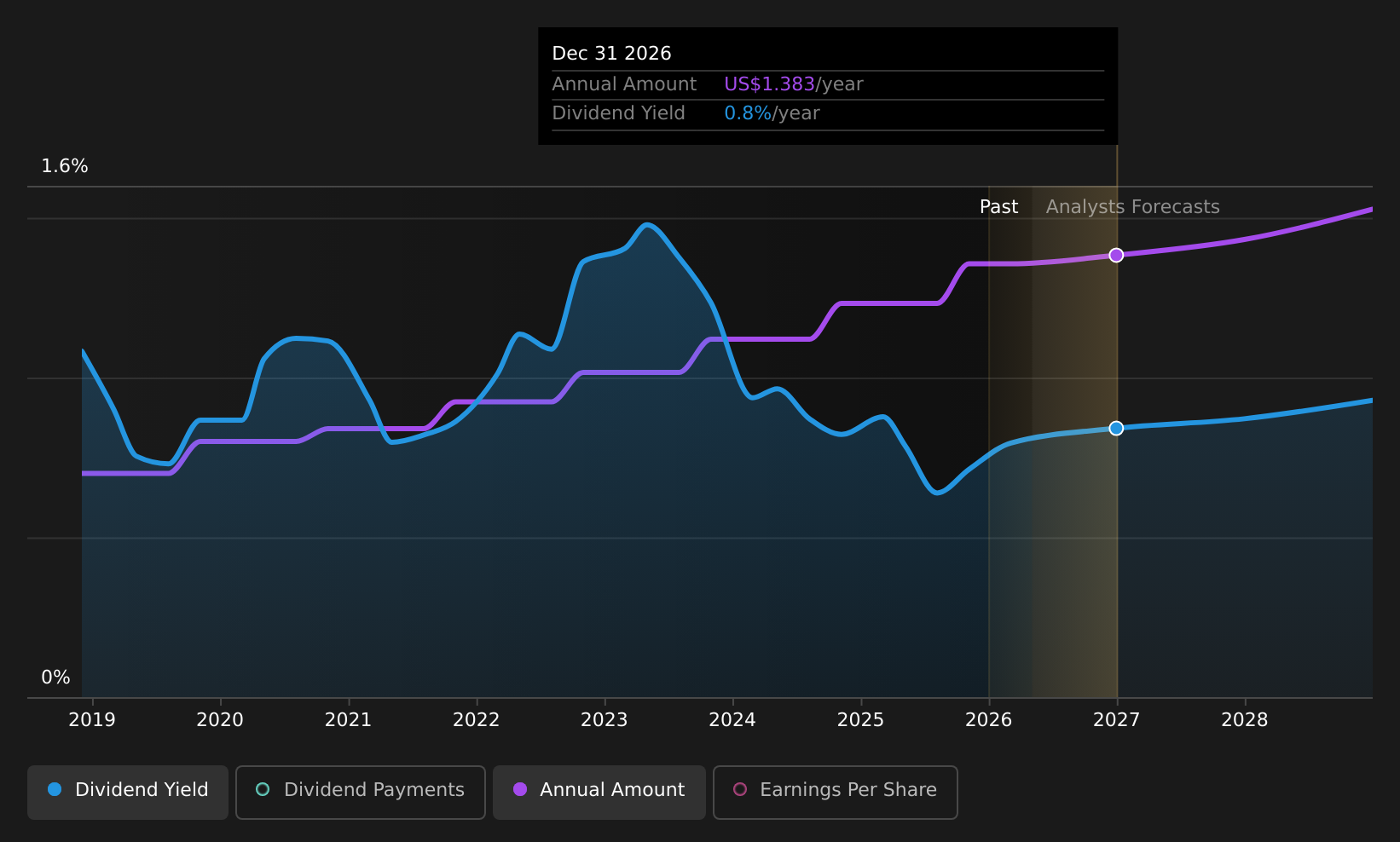Image resolution: width=1400 pixels, height=842 pixels.
Task: Click the 2027 x-axis label
Action: 1116,720
